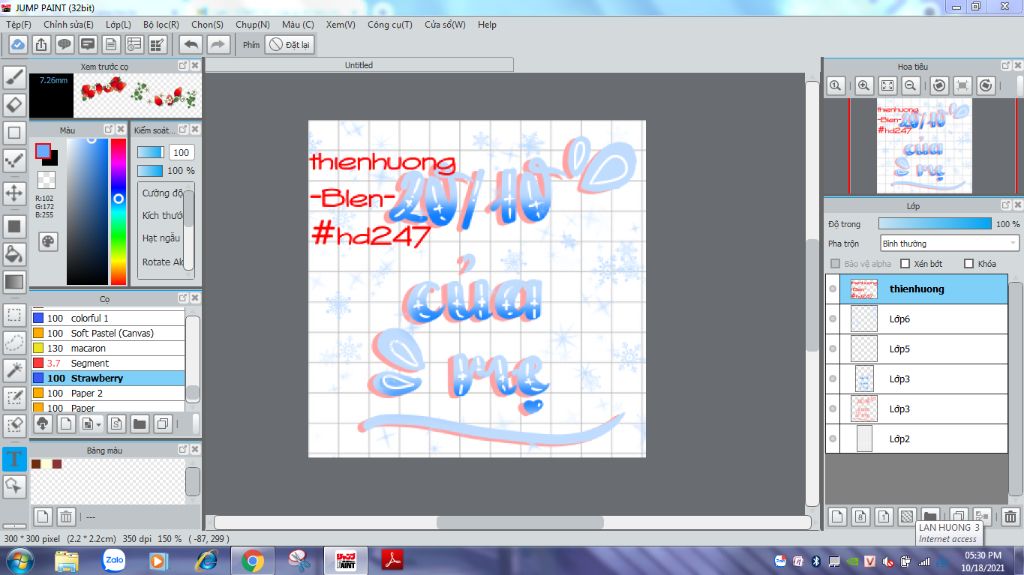This screenshot has width=1024, height=575.
Task: Select the Text tool
Action: tap(14, 458)
